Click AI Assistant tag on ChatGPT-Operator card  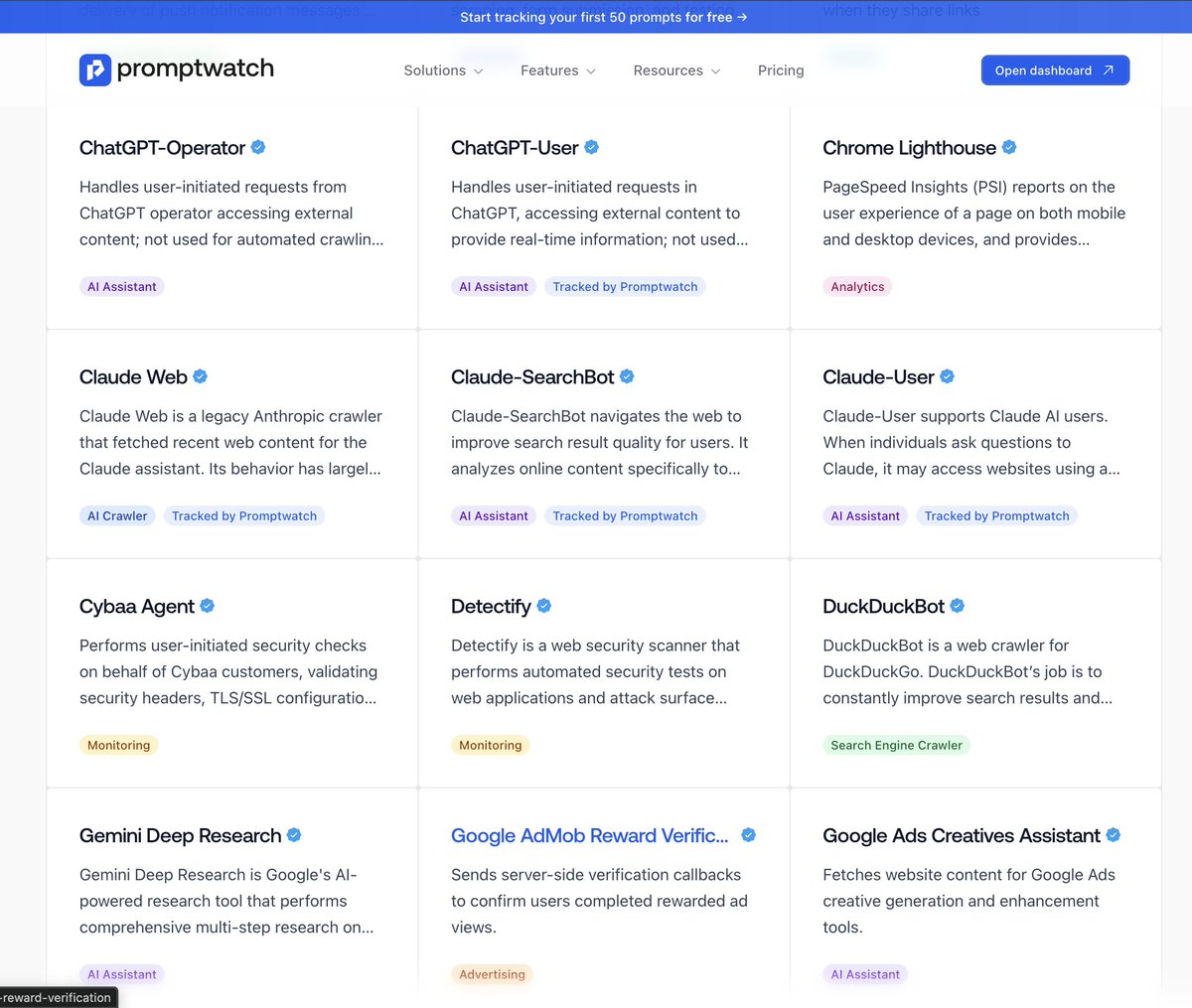(122, 287)
